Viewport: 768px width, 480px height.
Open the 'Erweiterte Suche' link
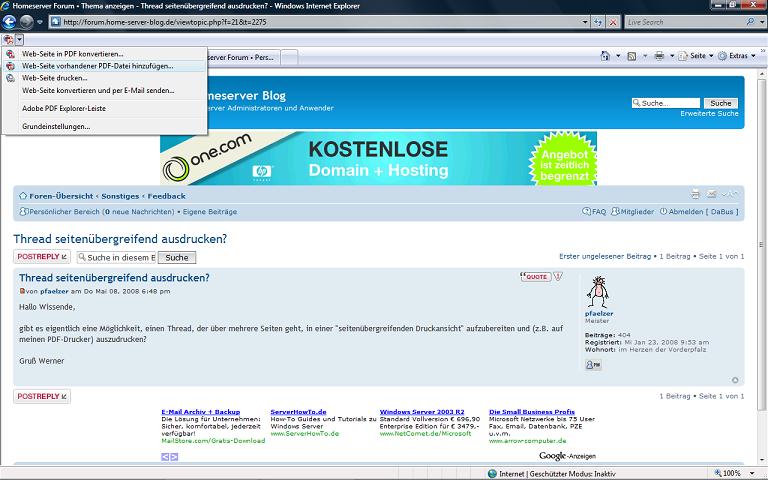[709, 114]
